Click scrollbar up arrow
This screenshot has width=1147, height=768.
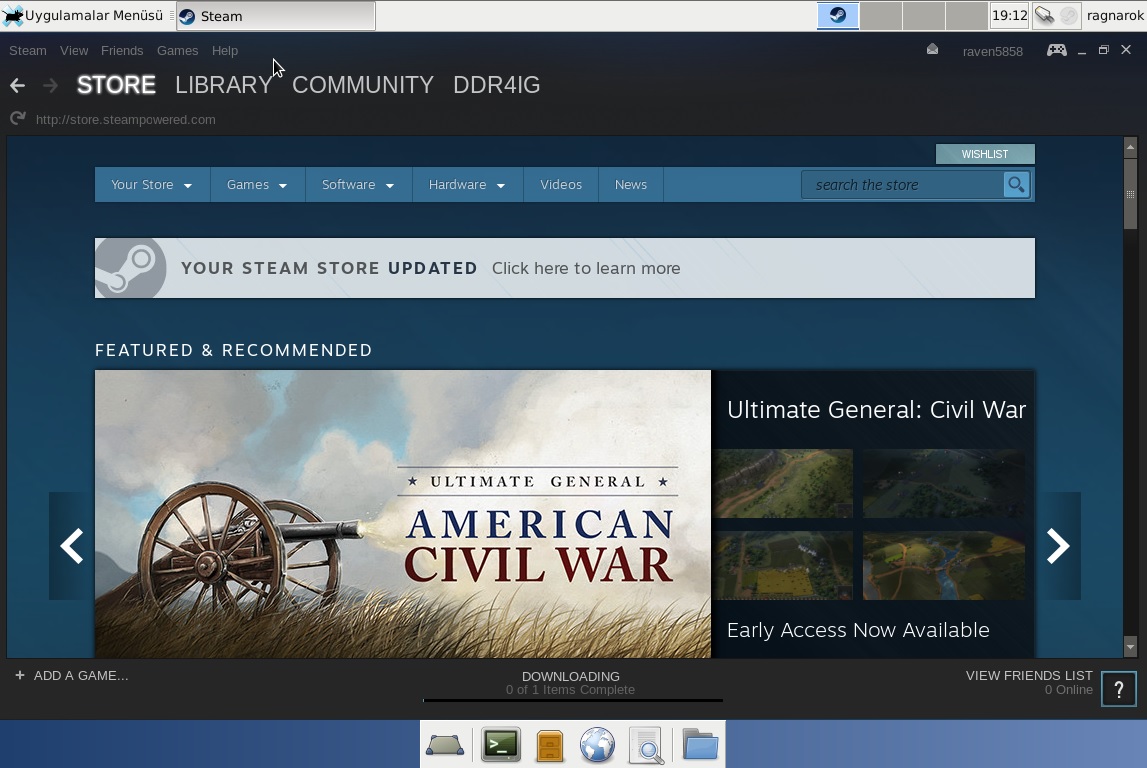click(x=1130, y=147)
